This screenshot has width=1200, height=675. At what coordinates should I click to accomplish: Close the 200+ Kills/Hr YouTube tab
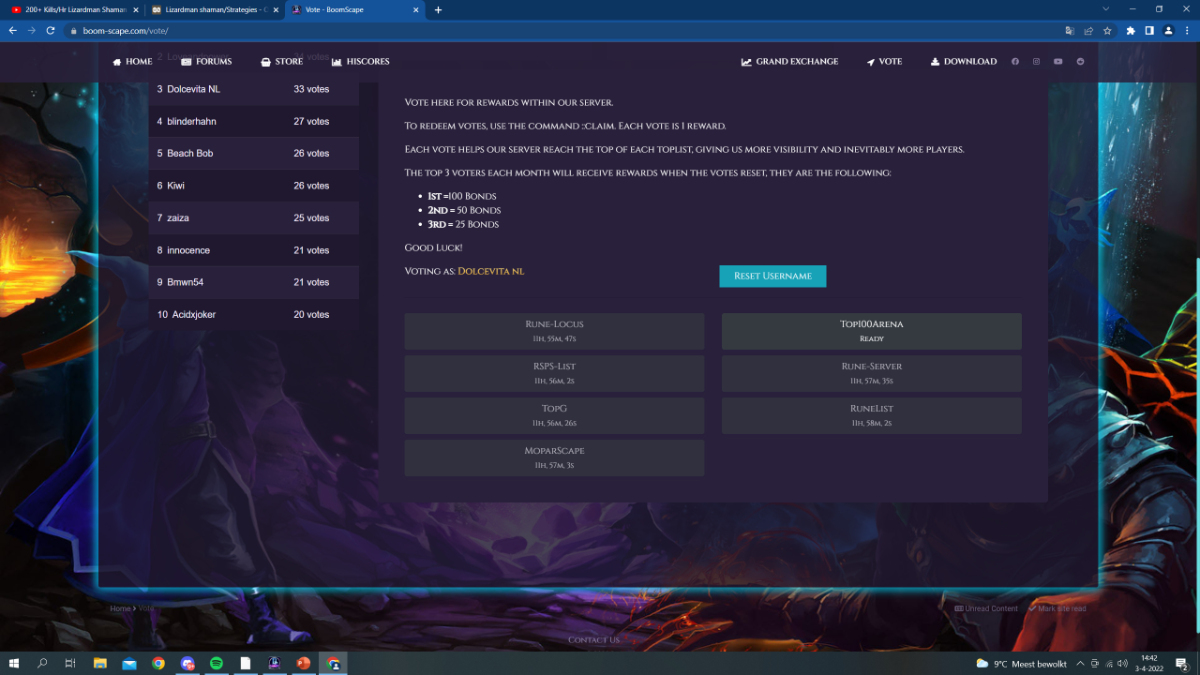click(136, 10)
